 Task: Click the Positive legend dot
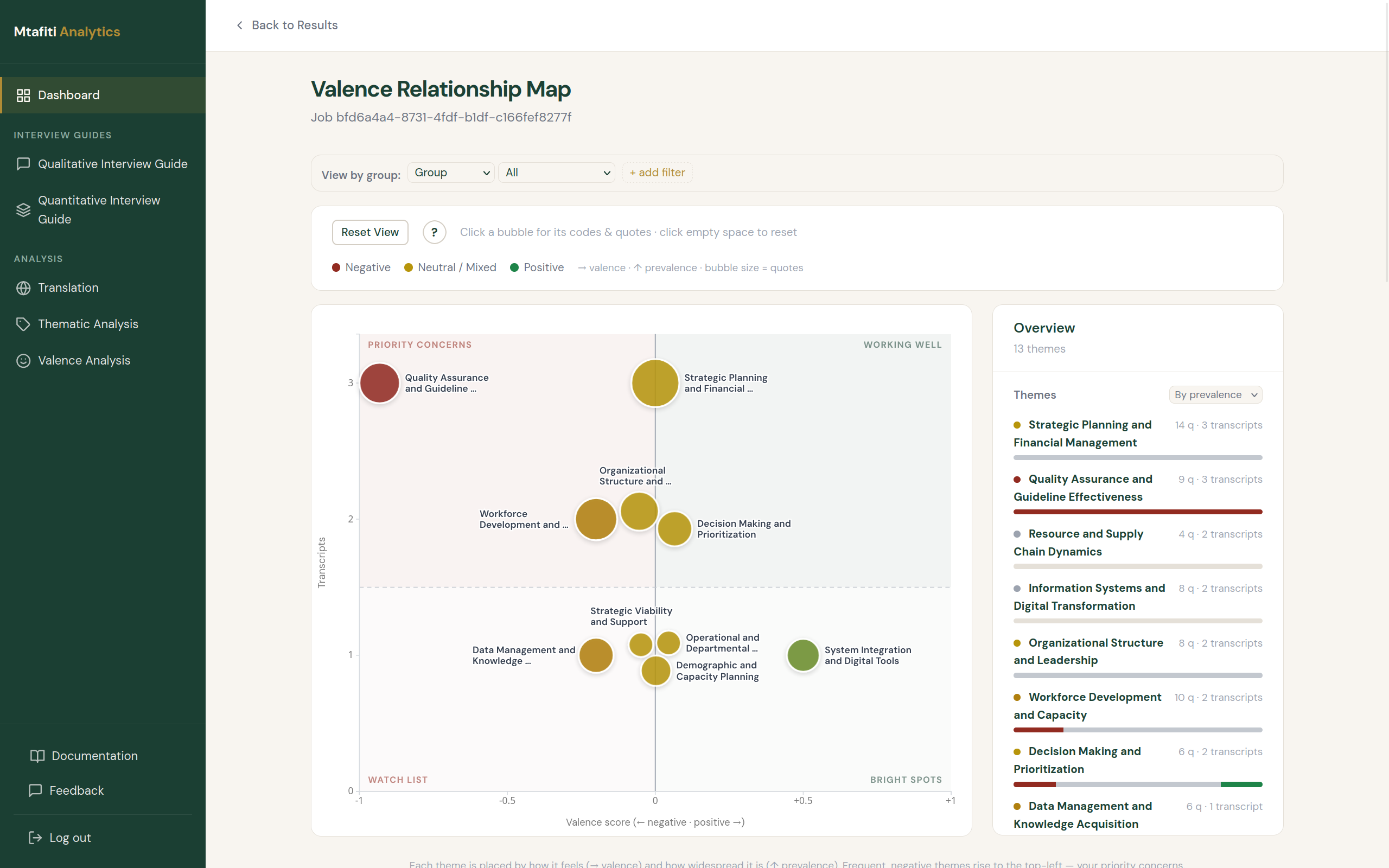(514, 268)
